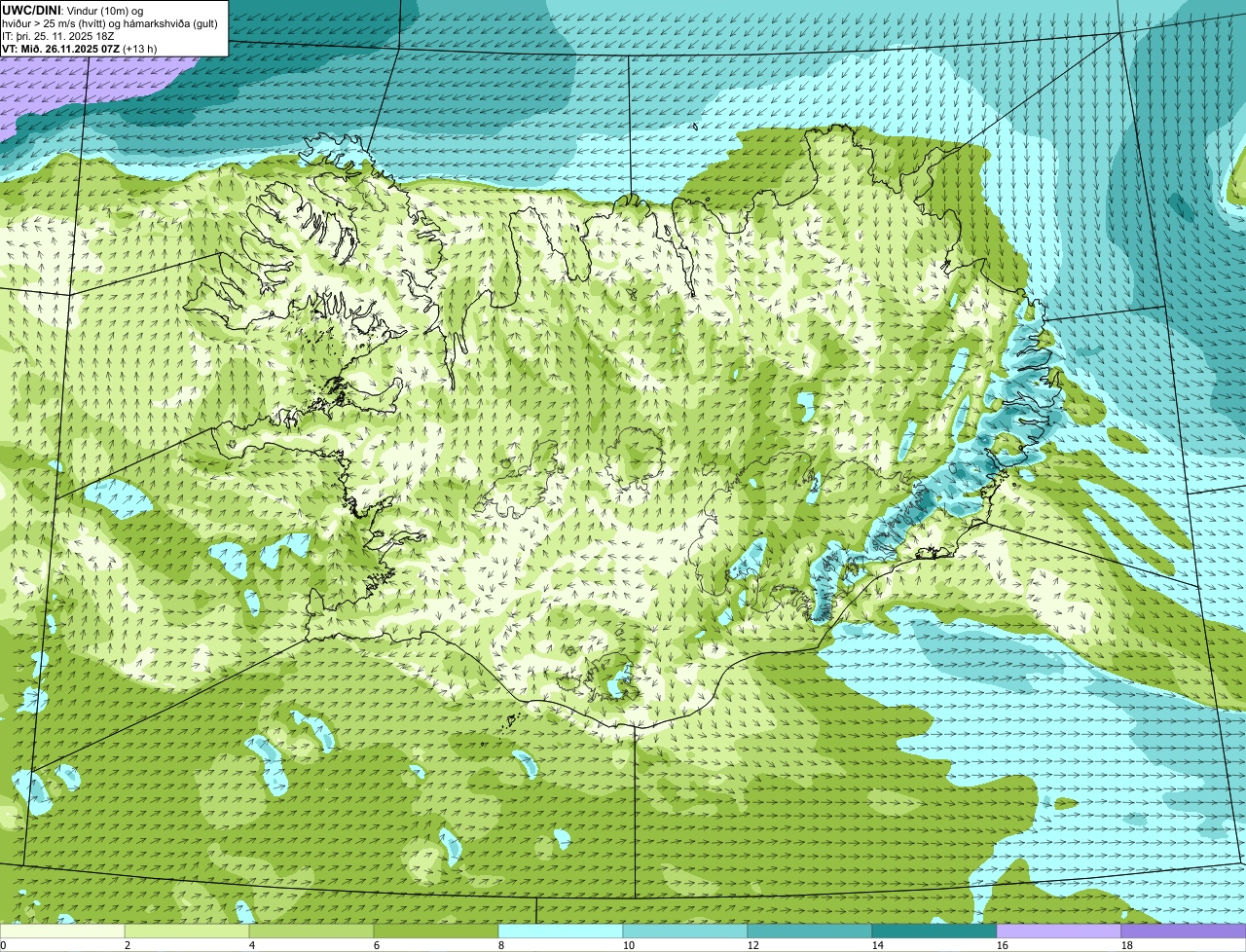
Task: Select the 8–10 m/s pale cyan swatch
Action: pos(561,931)
